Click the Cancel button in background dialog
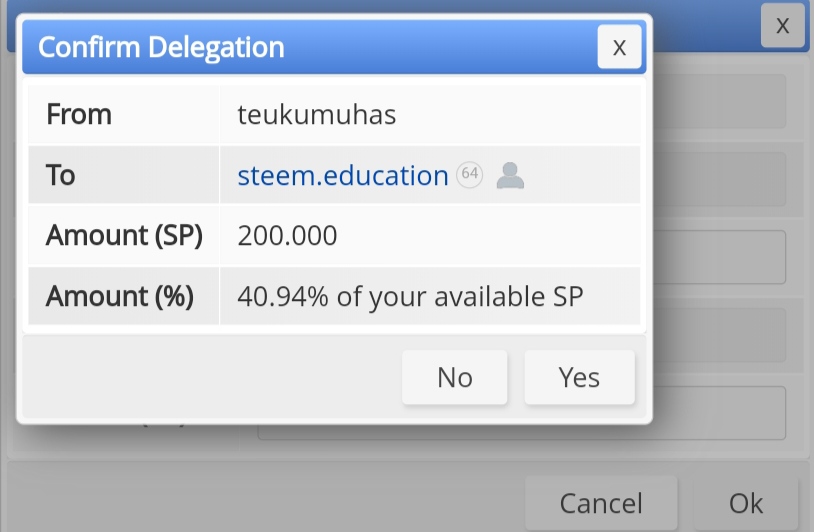This screenshot has height=532, width=814. coord(601,503)
